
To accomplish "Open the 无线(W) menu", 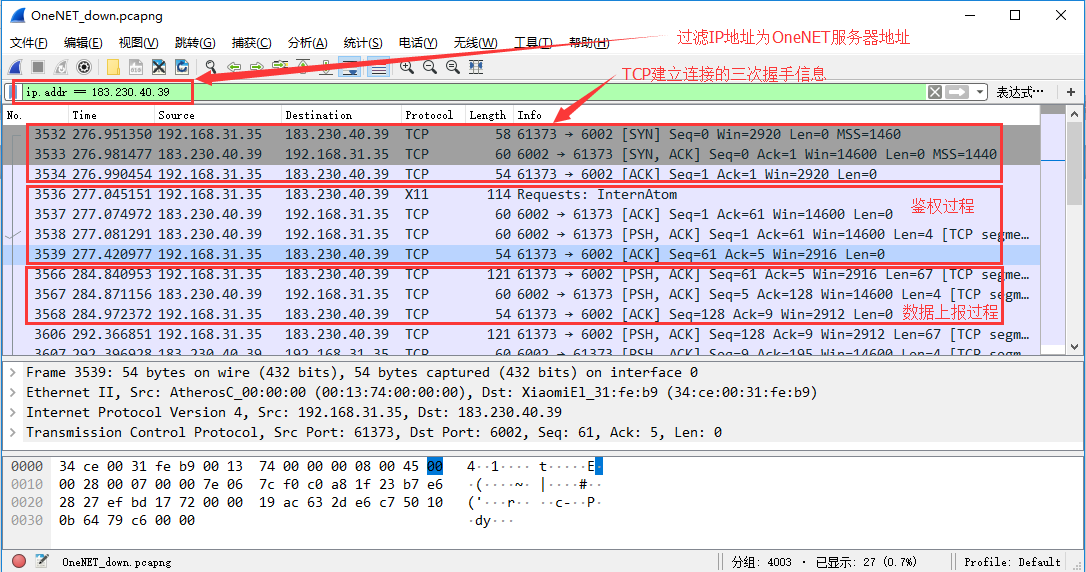I will (475, 43).
